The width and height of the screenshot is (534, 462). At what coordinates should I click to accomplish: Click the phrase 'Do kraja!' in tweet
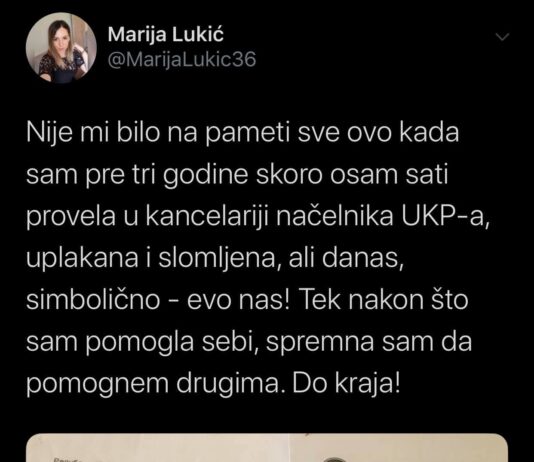click(346, 384)
